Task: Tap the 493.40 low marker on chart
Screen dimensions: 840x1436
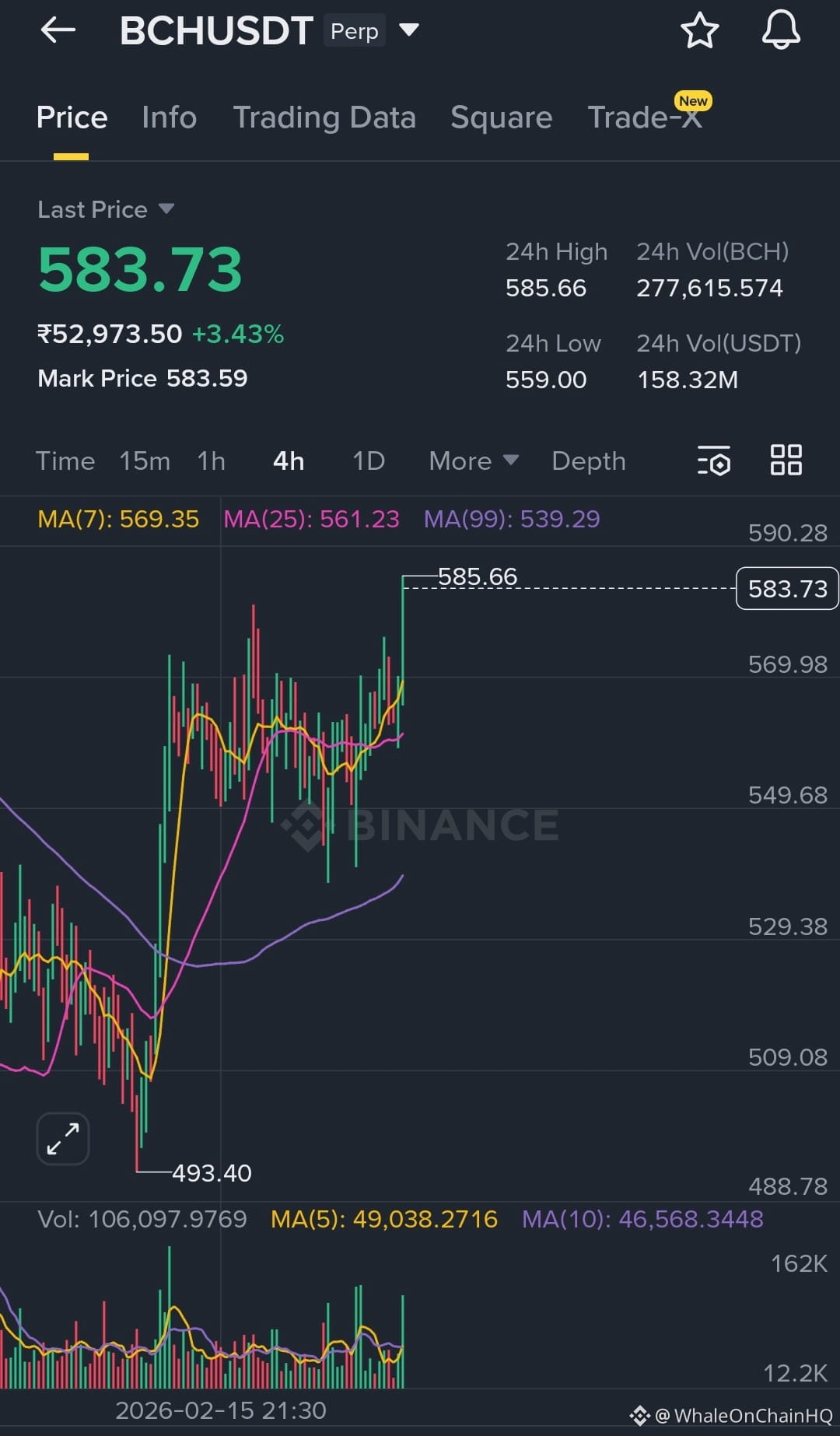Action: tap(212, 1173)
